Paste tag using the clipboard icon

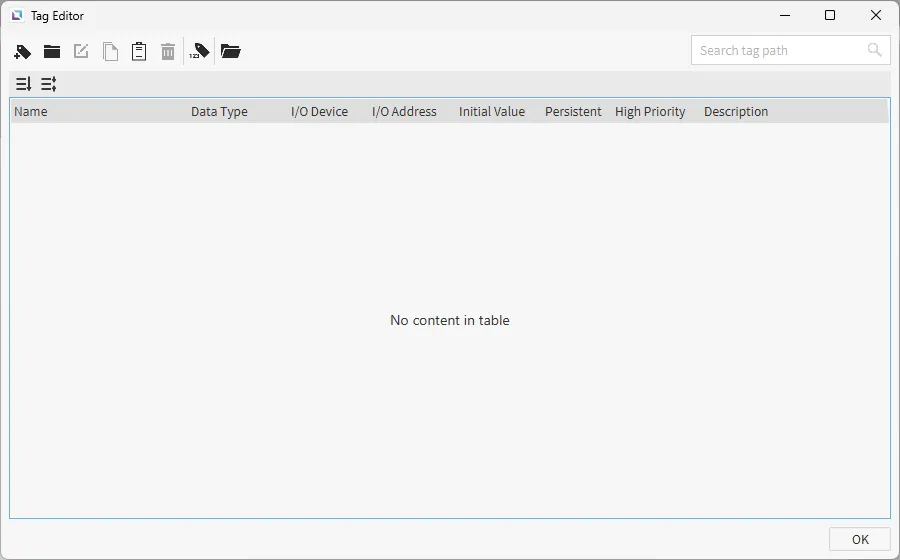point(139,51)
